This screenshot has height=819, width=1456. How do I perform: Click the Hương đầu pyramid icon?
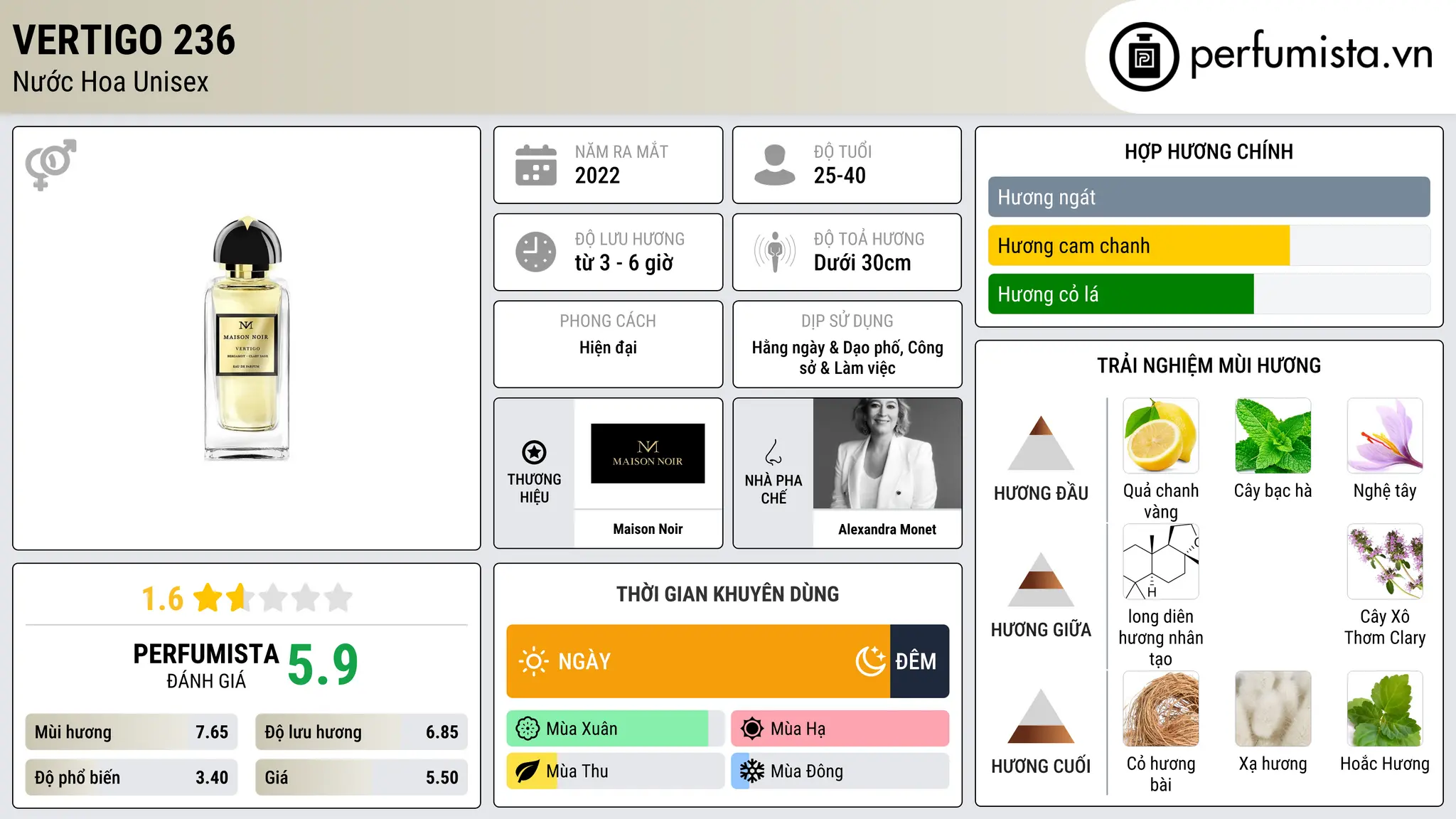(x=1042, y=443)
